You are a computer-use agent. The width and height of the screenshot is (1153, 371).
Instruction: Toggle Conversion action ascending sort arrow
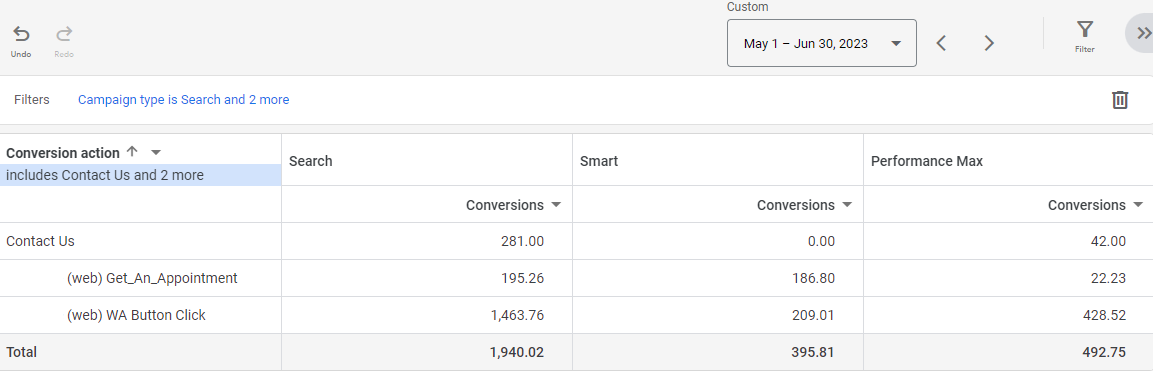pos(132,151)
